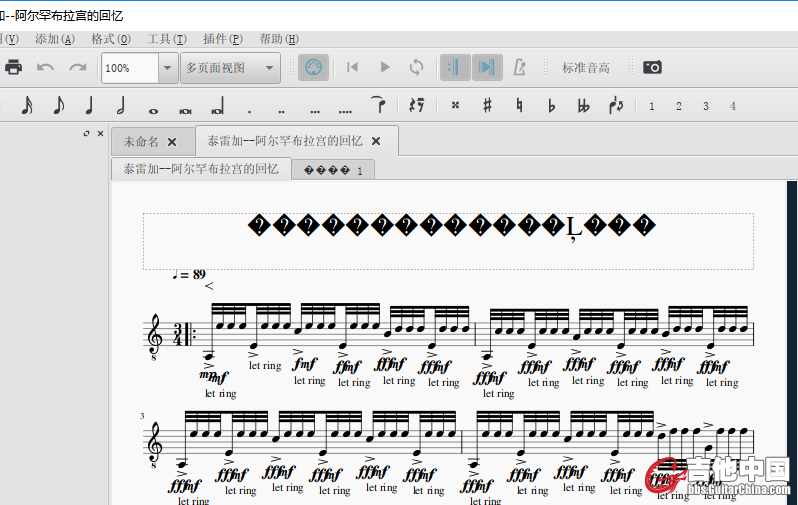Edit the 100% zoom field
The height and width of the screenshot is (505, 798).
(x=130, y=68)
